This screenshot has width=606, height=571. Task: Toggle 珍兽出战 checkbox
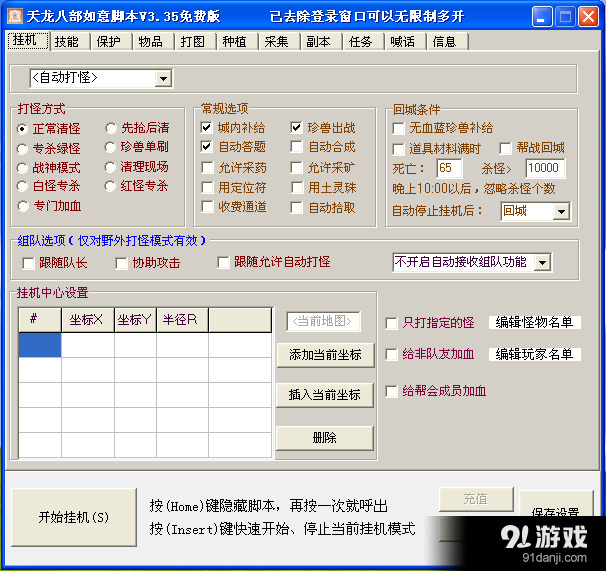point(297,128)
